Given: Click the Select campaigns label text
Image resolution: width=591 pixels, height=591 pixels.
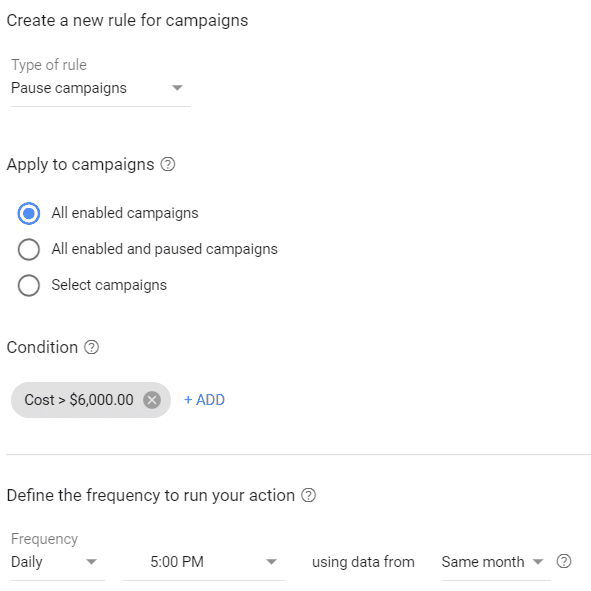Looking at the screenshot, I should coord(109,285).
